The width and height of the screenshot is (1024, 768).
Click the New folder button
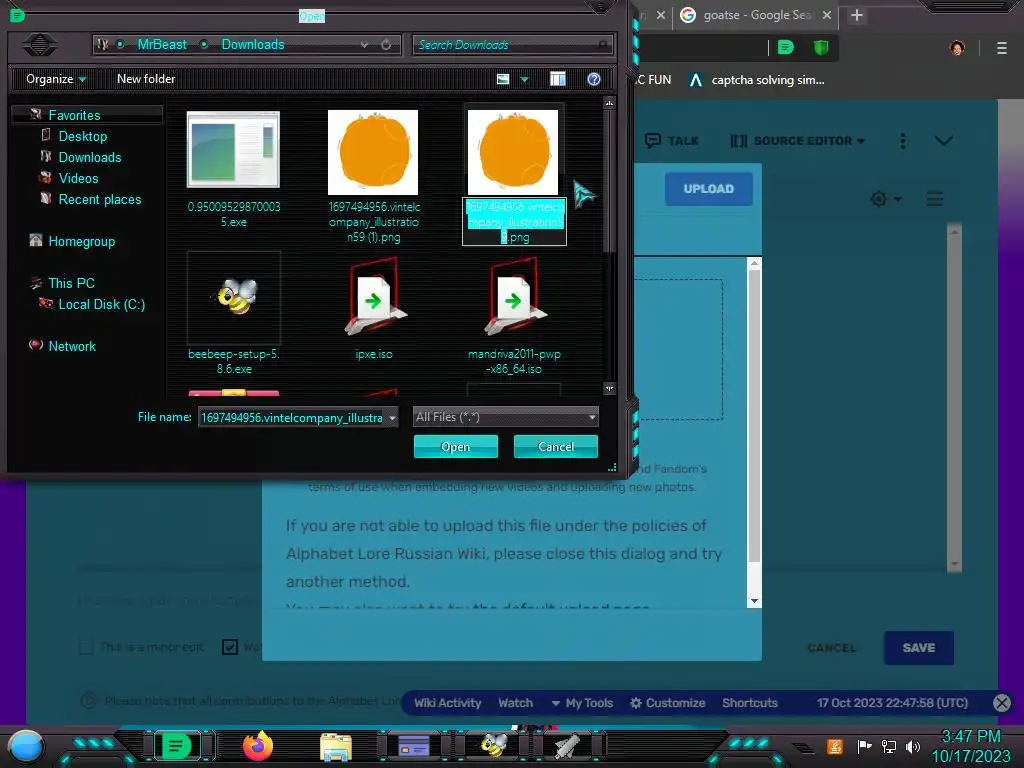(x=146, y=79)
